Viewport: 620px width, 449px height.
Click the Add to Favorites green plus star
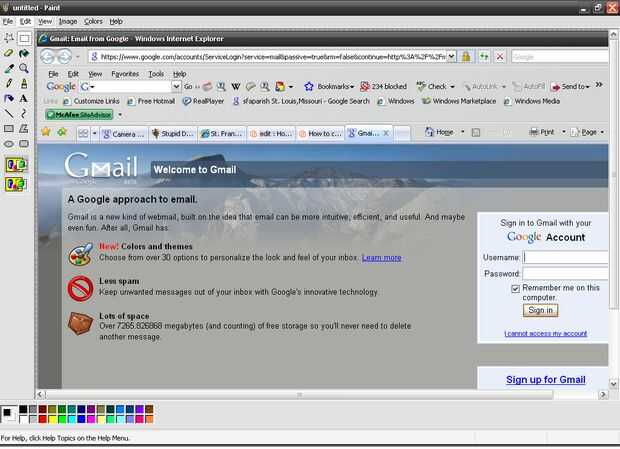(x=62, y=132)
